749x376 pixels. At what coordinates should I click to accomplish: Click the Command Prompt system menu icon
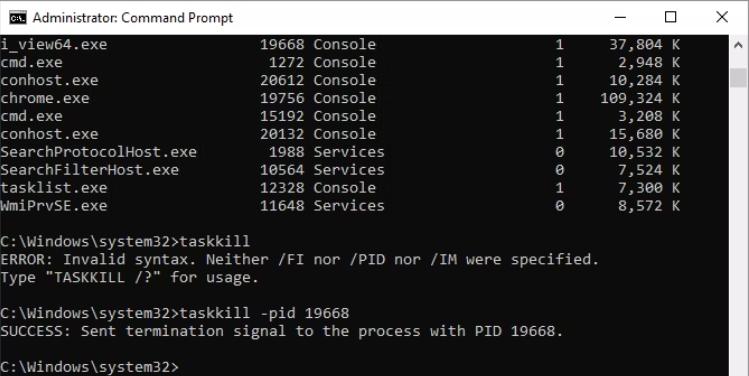point(18,18)
